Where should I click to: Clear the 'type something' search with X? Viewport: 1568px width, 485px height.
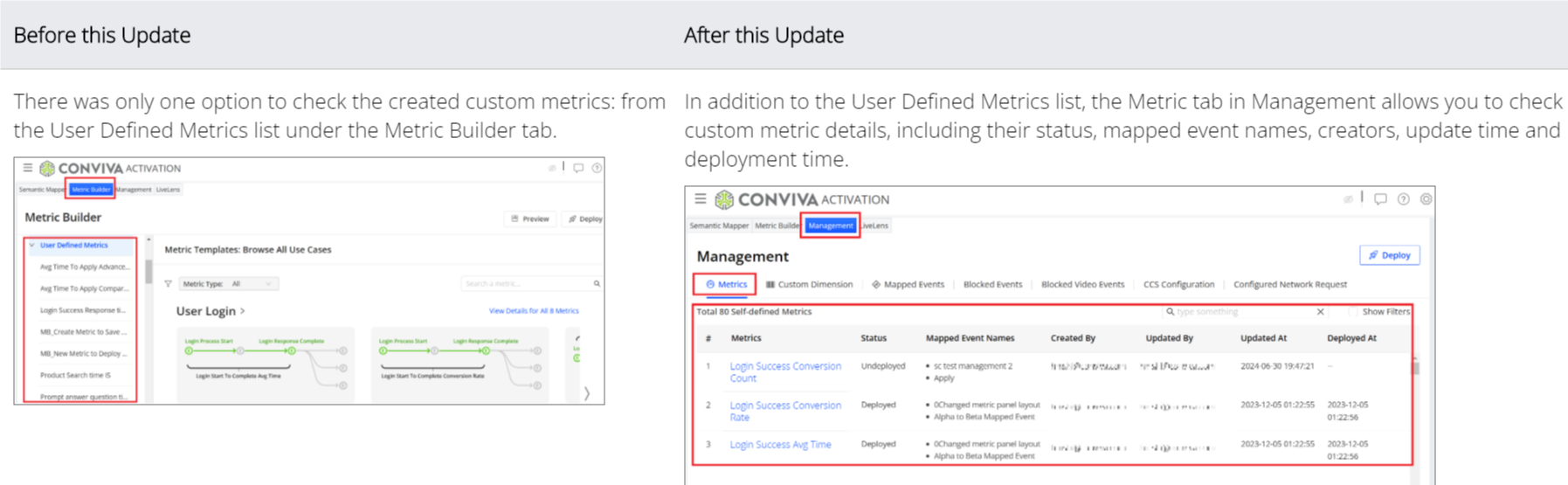pos(1320,312)
